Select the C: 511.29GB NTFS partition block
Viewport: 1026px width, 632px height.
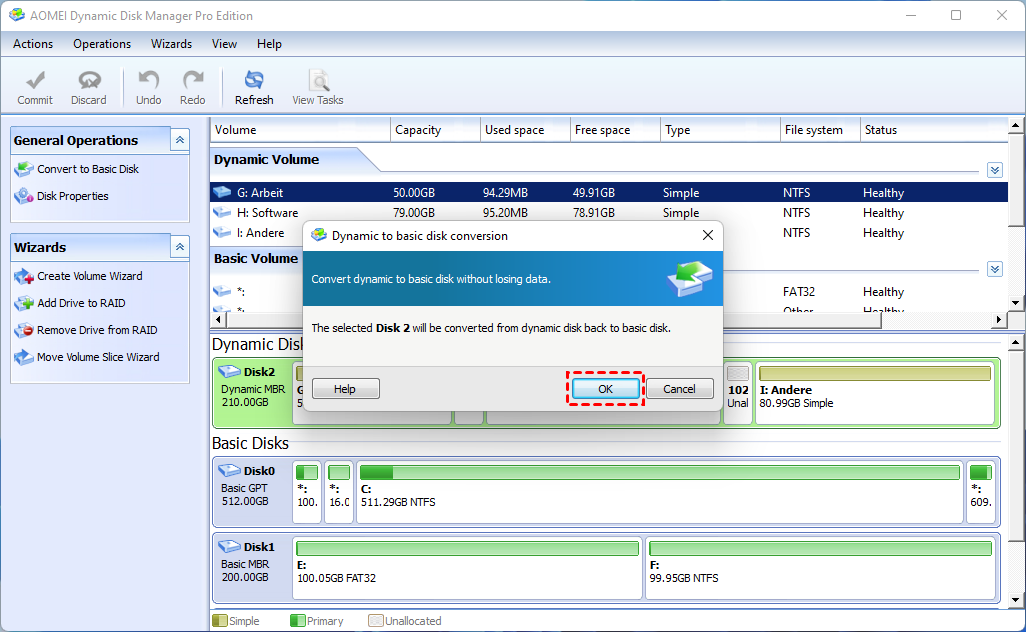(660, 491)
